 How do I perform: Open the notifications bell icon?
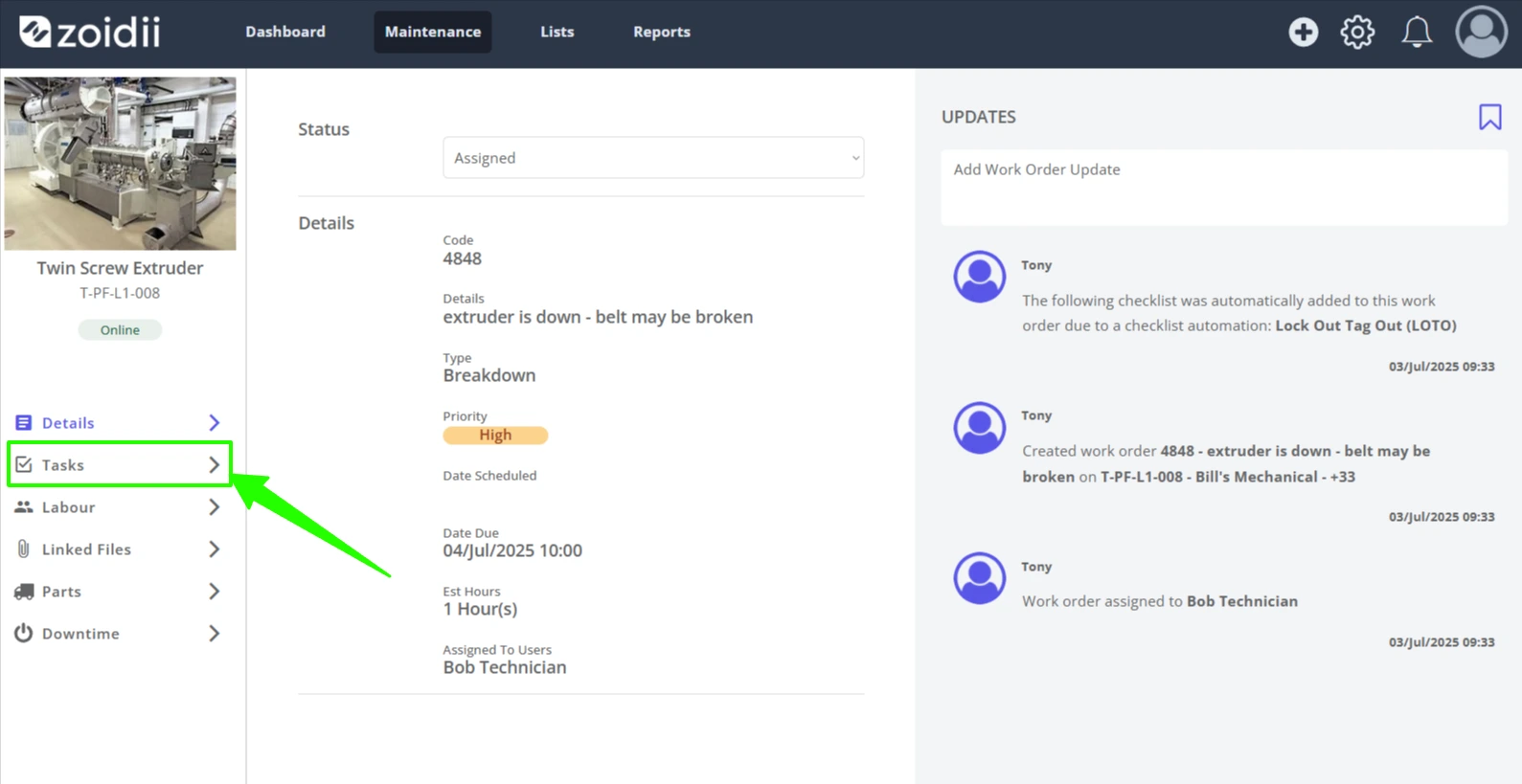1417,32
